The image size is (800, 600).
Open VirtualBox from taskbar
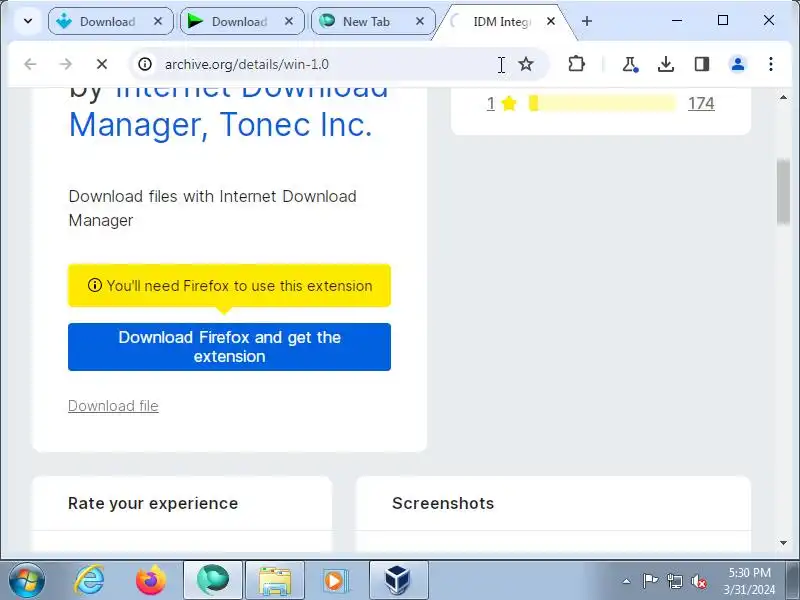point(398,581)
